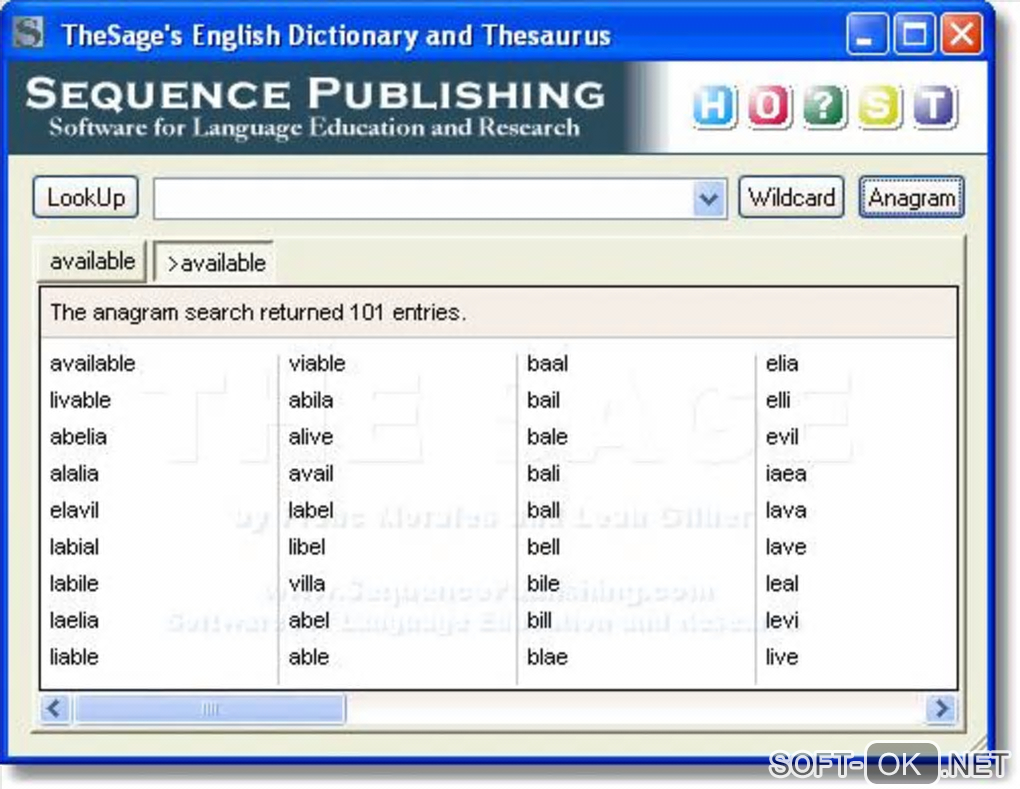The height and width of the screenshot is (789, 1020).
Task: Select the word 'labile'
Action: click(x=74, y=583)
